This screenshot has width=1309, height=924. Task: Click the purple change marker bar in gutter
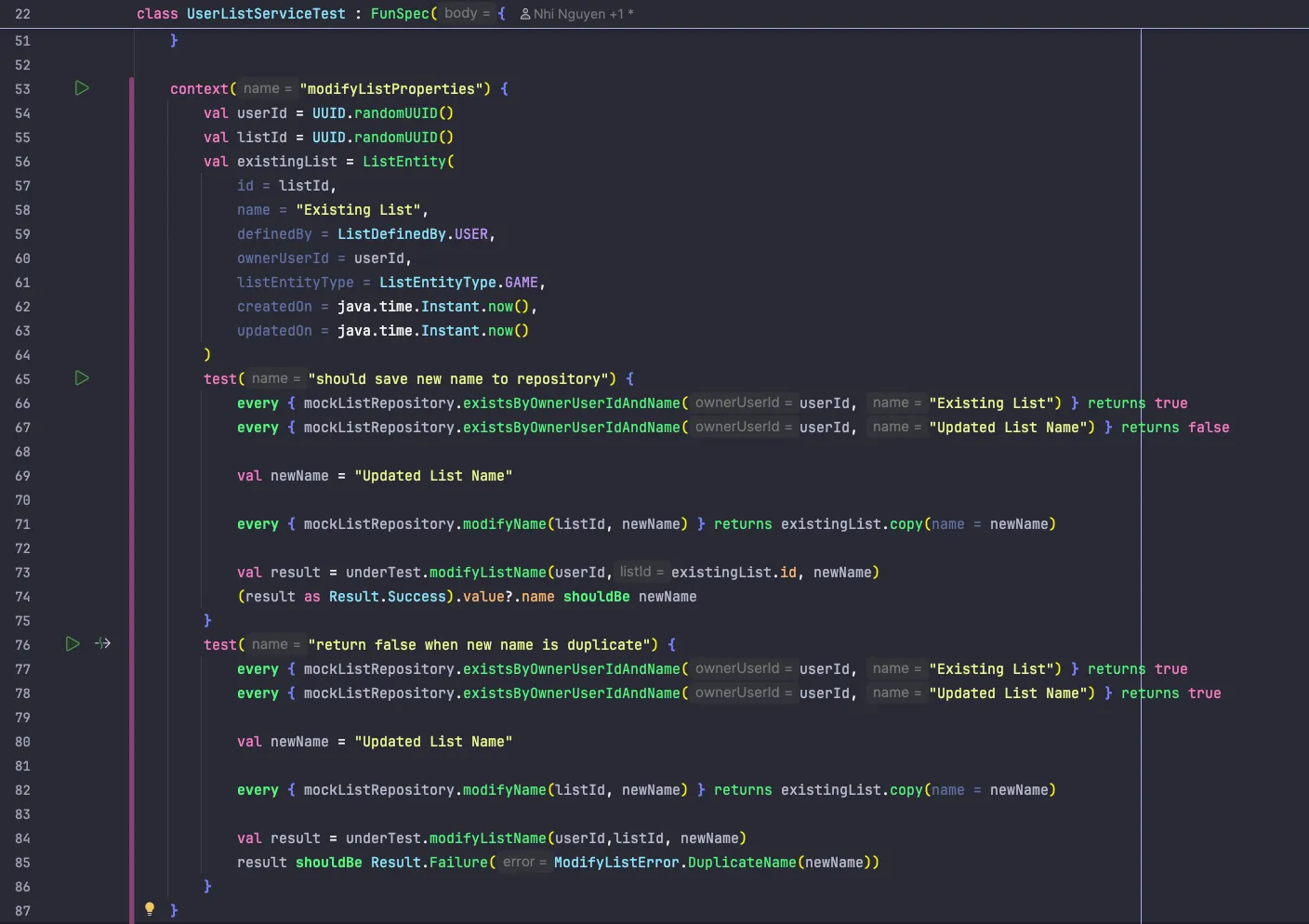click(x=131, y=465)
